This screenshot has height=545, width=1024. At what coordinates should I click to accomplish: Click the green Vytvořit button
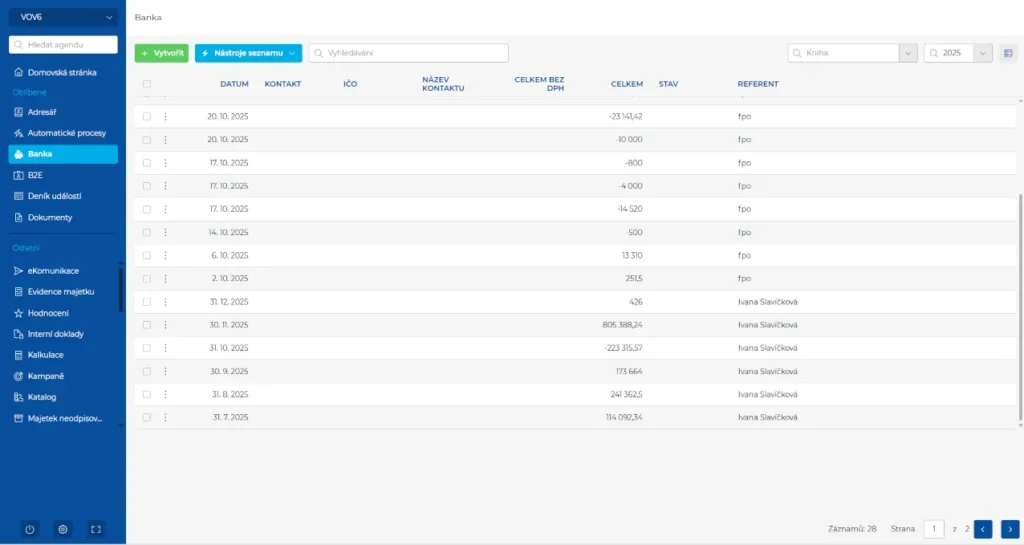tap(161, 53)
